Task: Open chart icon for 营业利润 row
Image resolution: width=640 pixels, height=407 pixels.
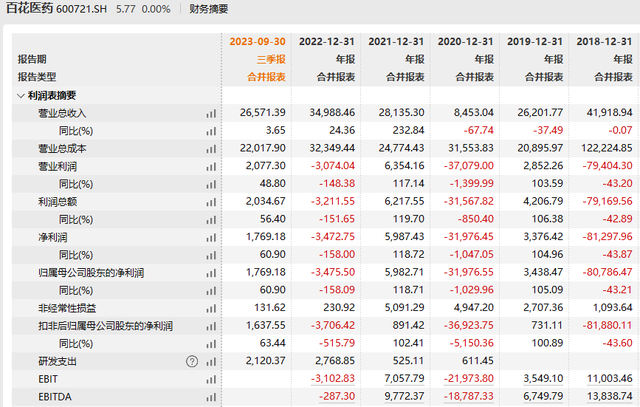Action: 211,167
